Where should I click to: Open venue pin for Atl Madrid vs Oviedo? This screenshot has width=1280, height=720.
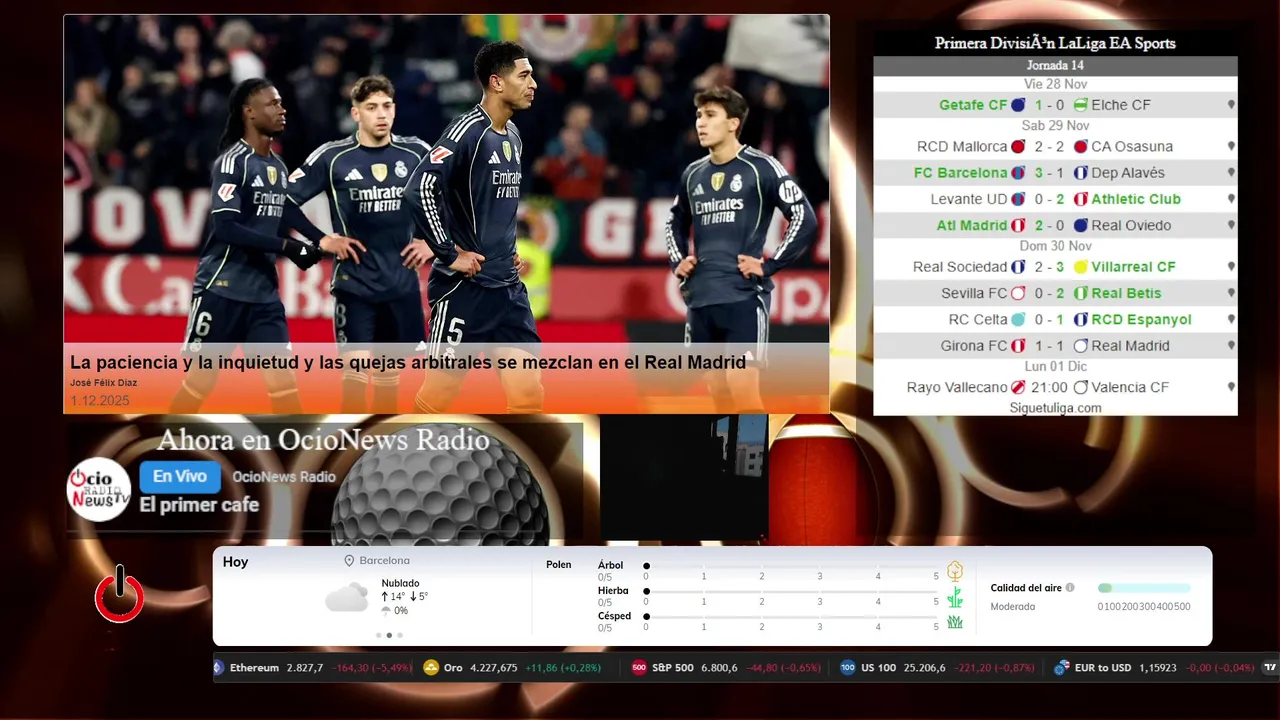[x=1231, y=225]
